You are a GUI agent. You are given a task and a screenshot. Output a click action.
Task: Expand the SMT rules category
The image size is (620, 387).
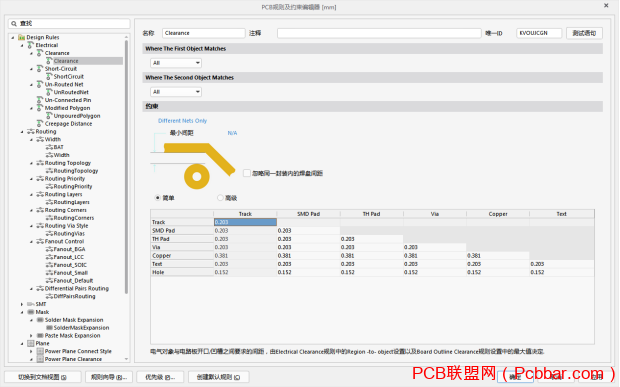pyautogui.click(x=22, y=304)
